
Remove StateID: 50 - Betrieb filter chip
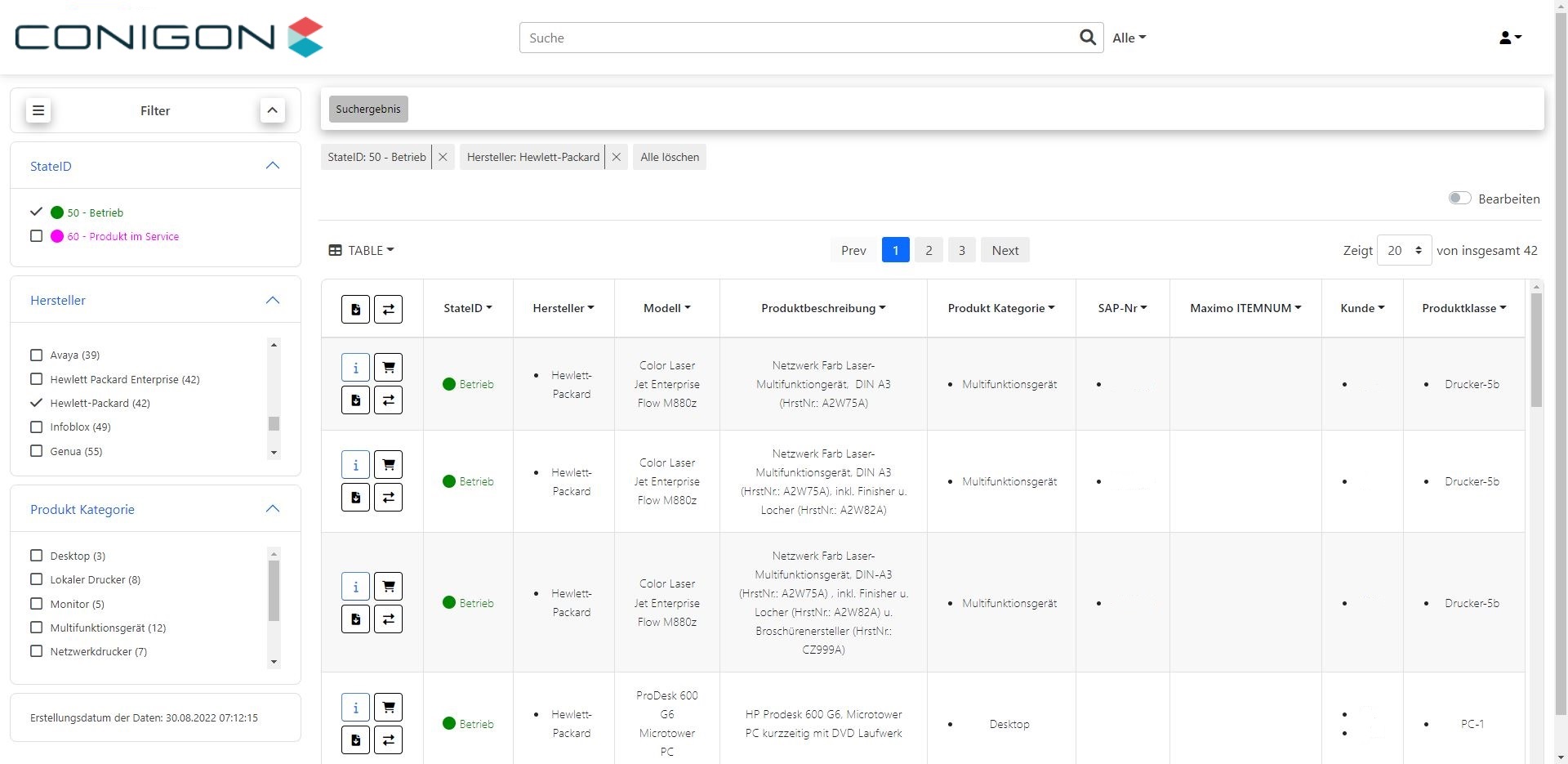(x=443, y=157)
